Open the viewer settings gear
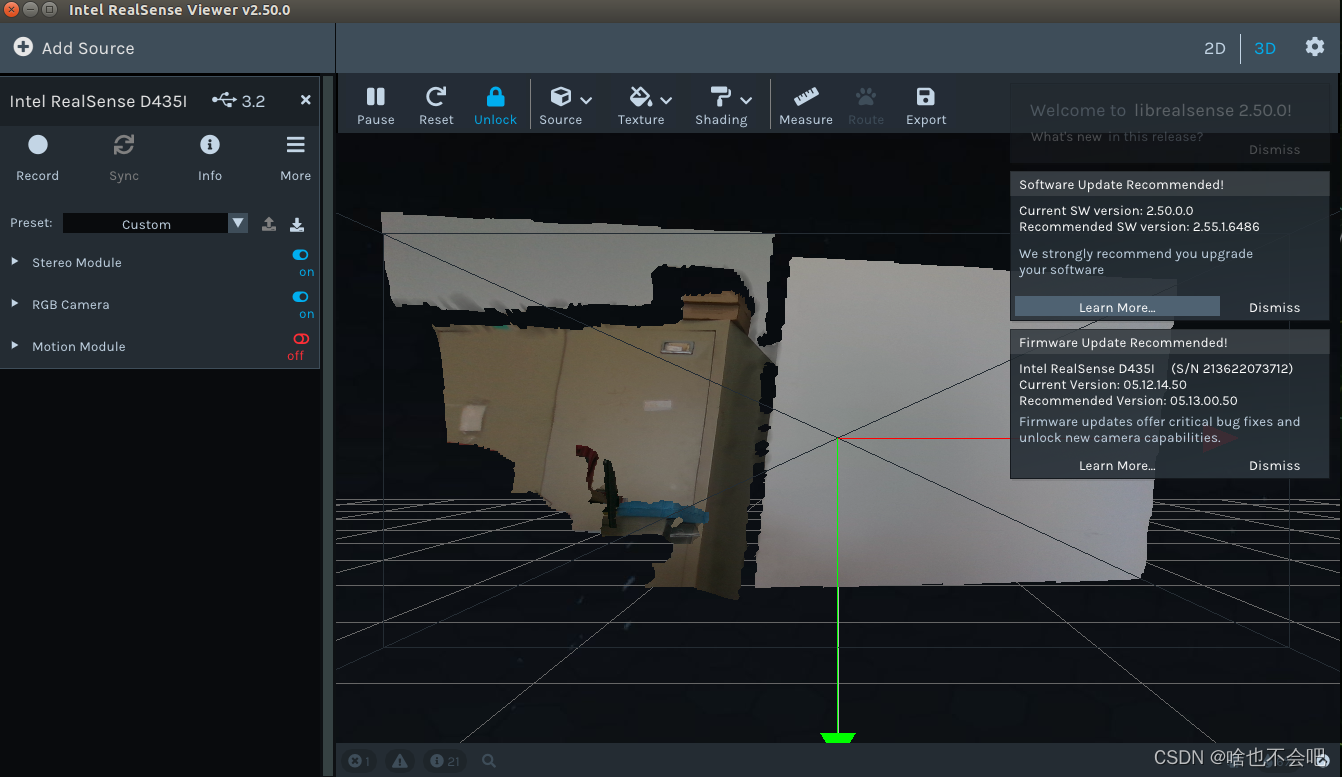Image resolution: width=1342 pixels, height=777 pixels. tap(1315, 47)
